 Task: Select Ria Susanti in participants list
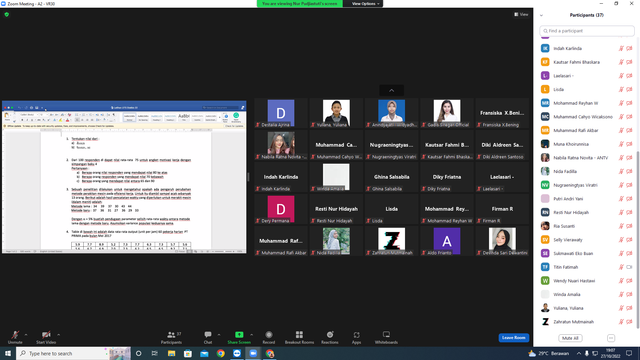[587, 226]
